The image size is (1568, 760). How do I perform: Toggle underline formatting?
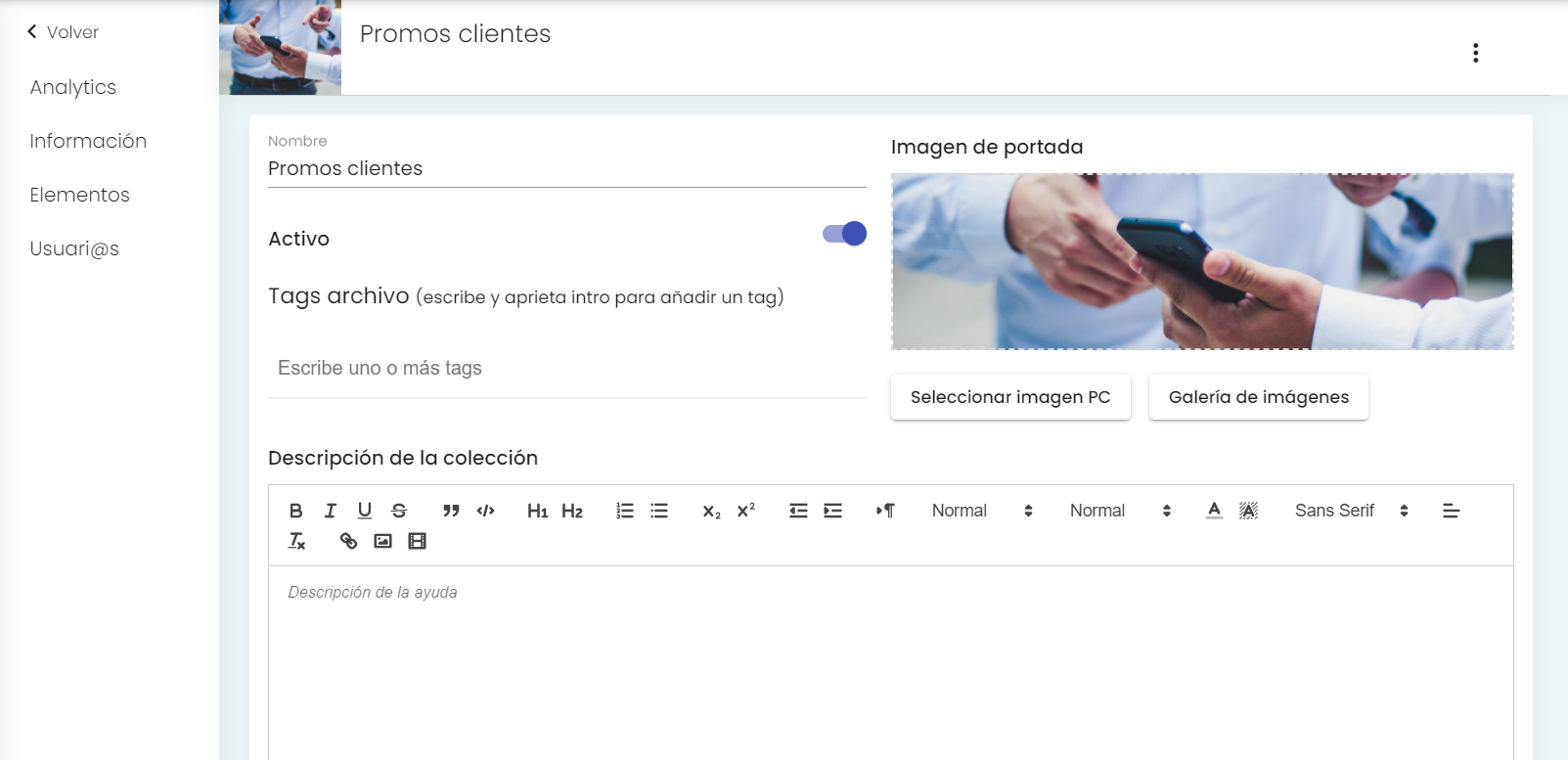[x=365, y=511]
